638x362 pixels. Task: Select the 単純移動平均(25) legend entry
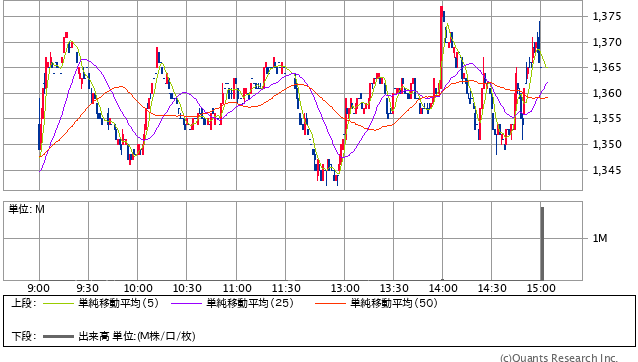click(250, 303)
